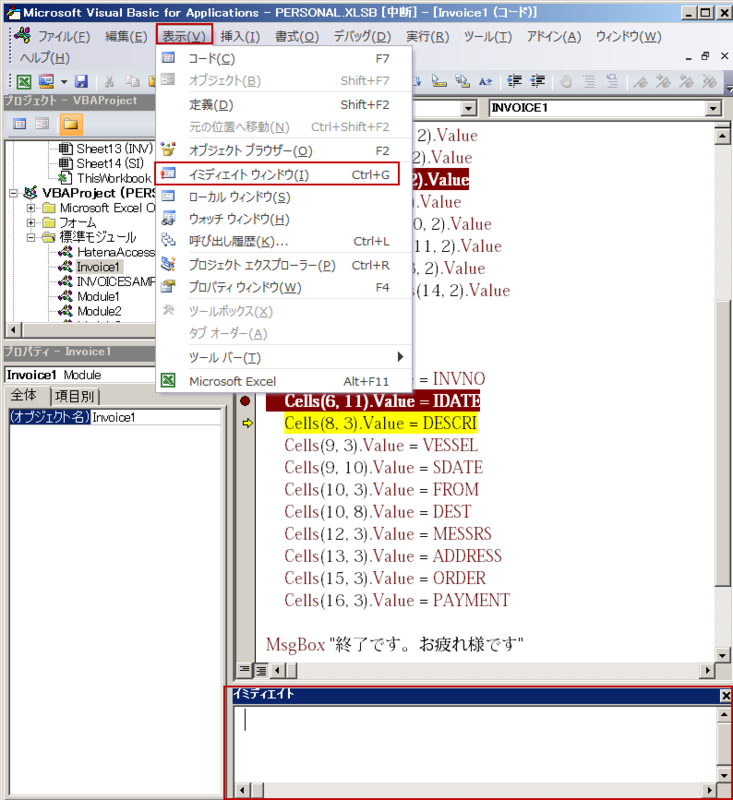Viewport: 733px width, 800px height.
Task: Click the Outdent toolbar icon
Action: [x=537, y=82]
